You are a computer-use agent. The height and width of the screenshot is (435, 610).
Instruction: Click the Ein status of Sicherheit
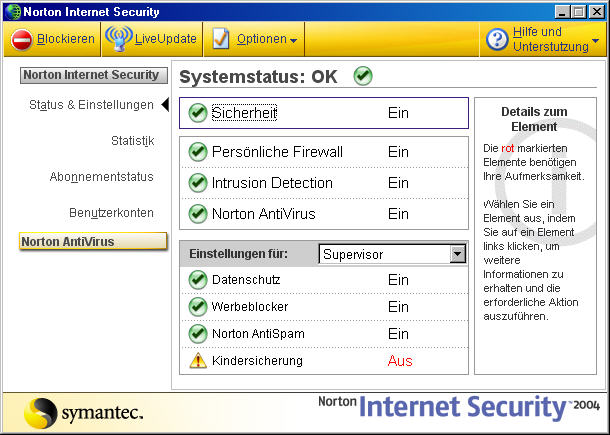398,113
